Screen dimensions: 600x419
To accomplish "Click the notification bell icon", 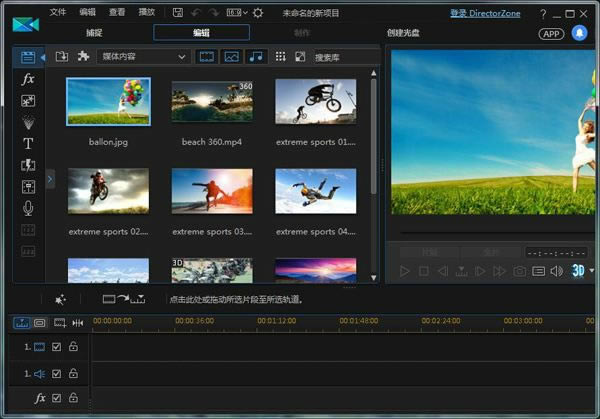I will pyautogui.click(x=579, y=33).
